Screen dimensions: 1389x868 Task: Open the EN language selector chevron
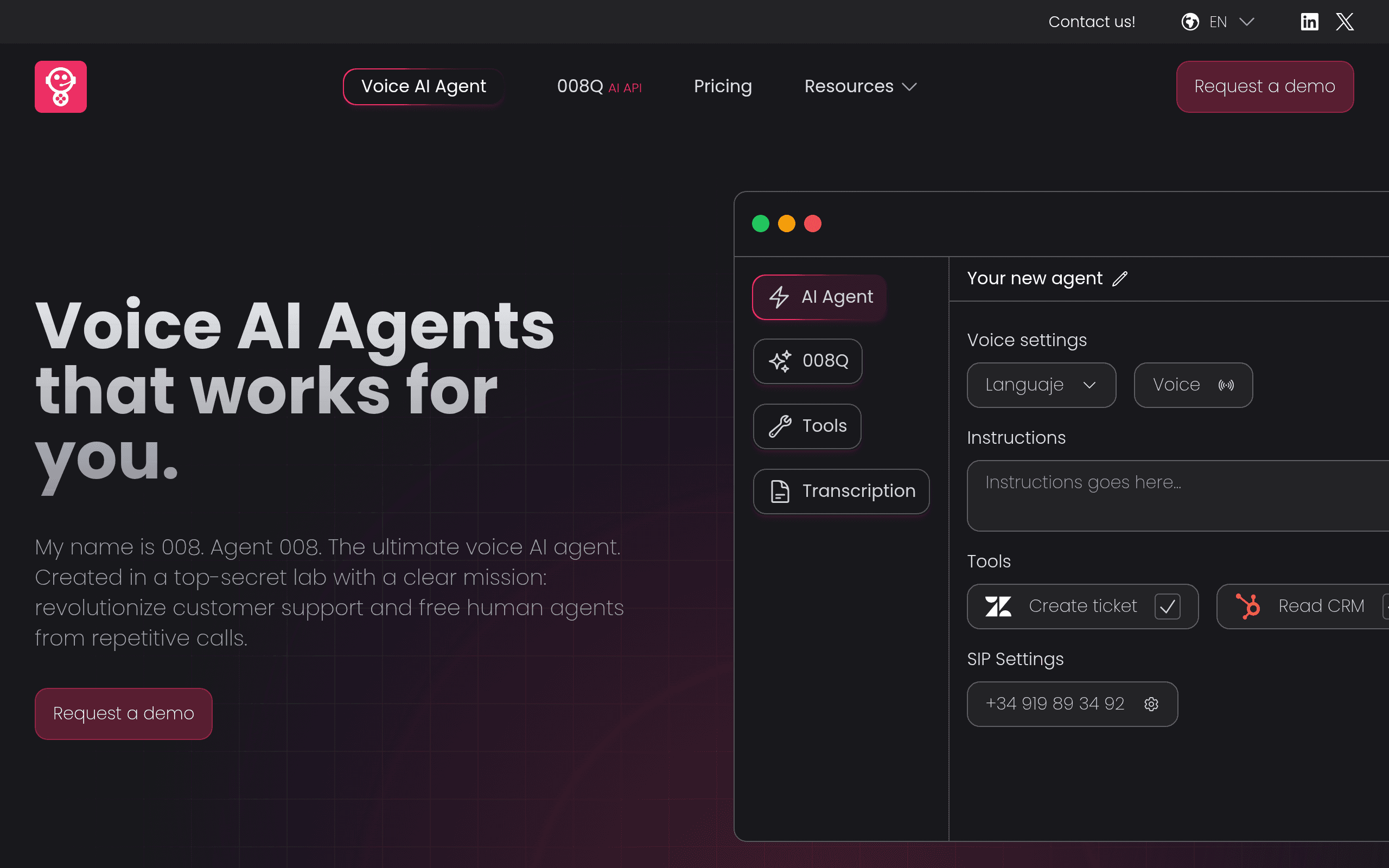pyautogui.click(x=1247, y=22)
